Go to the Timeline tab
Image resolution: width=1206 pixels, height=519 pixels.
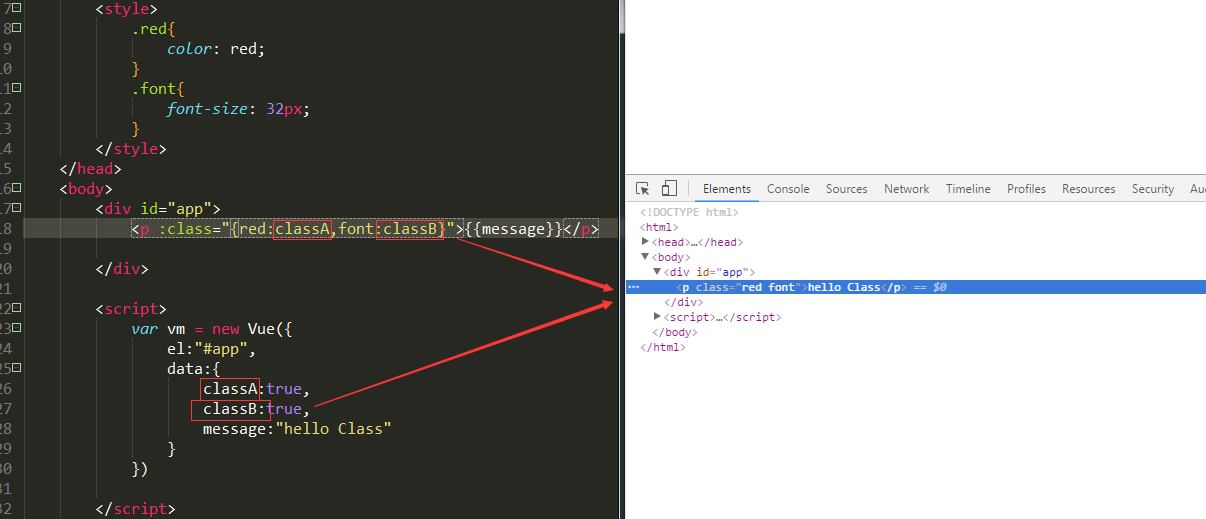[967, 189]
